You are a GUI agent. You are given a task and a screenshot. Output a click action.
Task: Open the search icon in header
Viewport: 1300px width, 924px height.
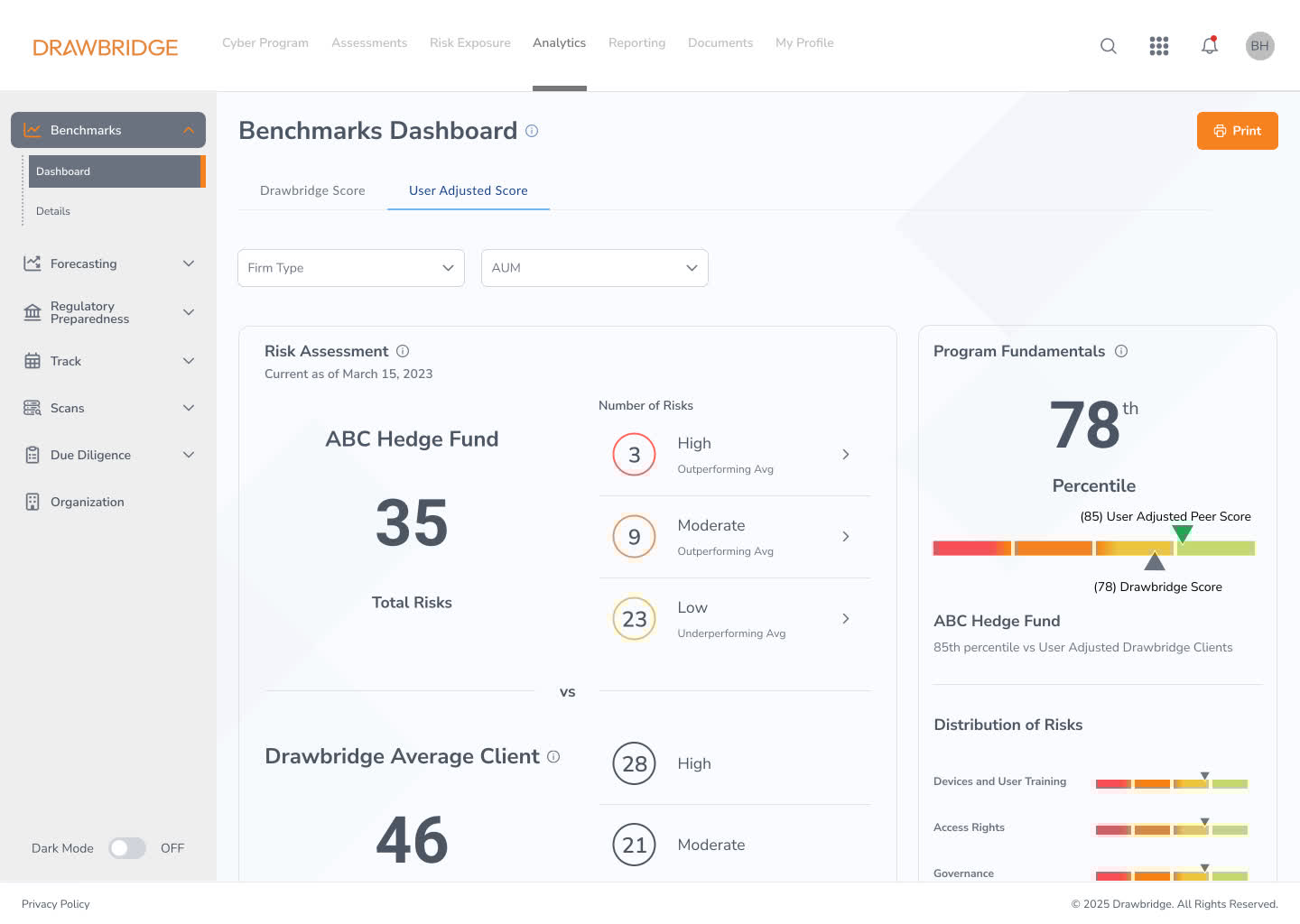pos(1109,46)
